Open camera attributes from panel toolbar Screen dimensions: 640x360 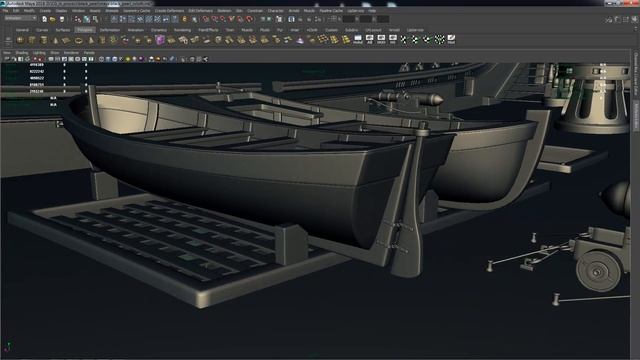[x=13, y=59]
